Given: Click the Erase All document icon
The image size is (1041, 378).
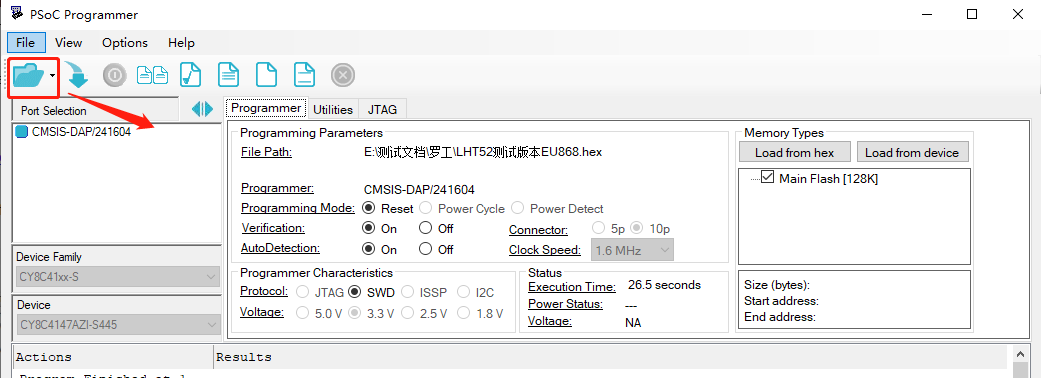Looking at the screenshot, I should [x=266, y=75].
